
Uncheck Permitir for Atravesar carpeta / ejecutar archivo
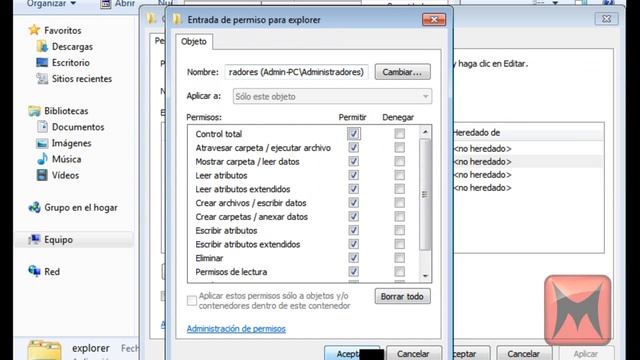tap(353, 147)
